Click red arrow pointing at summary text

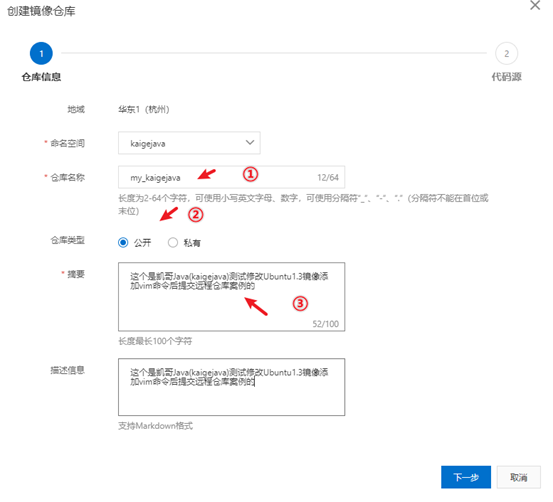point(256,306)
